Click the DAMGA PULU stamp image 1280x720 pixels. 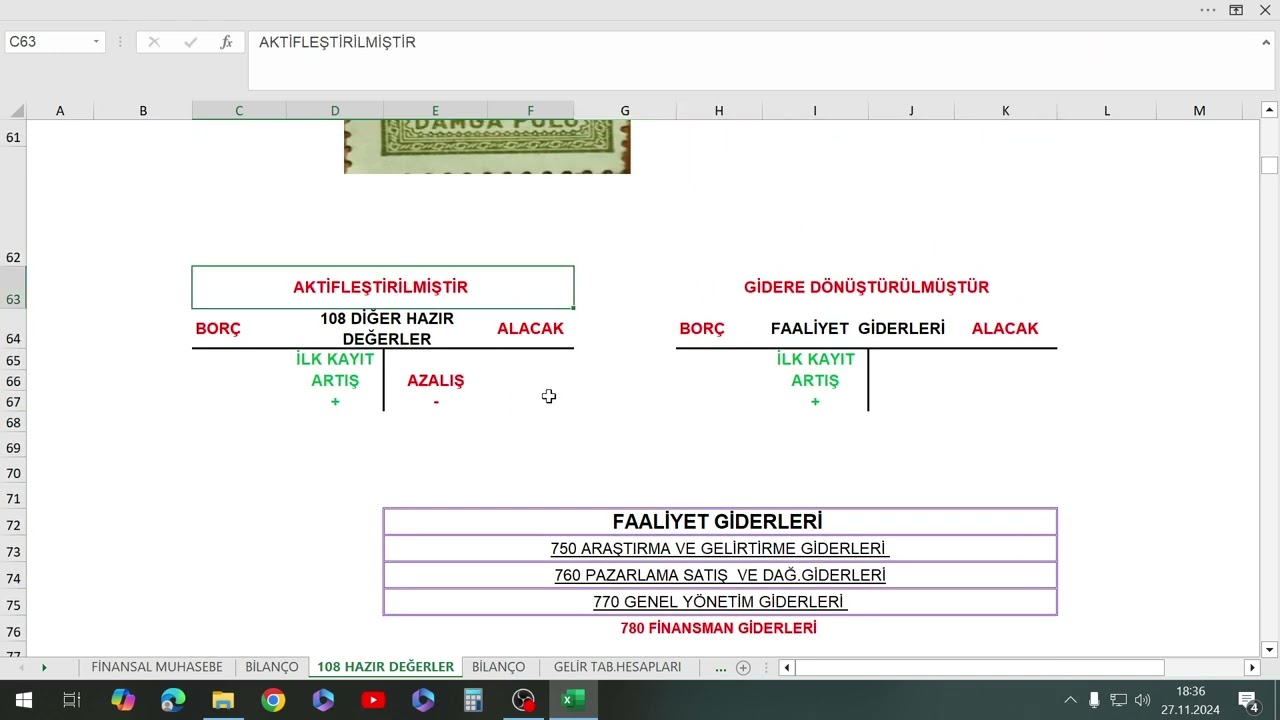(487, 146)
